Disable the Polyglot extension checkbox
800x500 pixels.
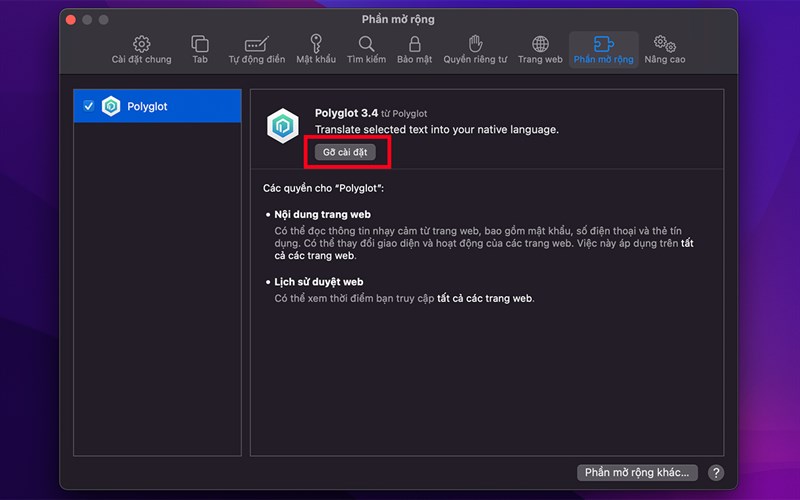[x=89, y=106]
